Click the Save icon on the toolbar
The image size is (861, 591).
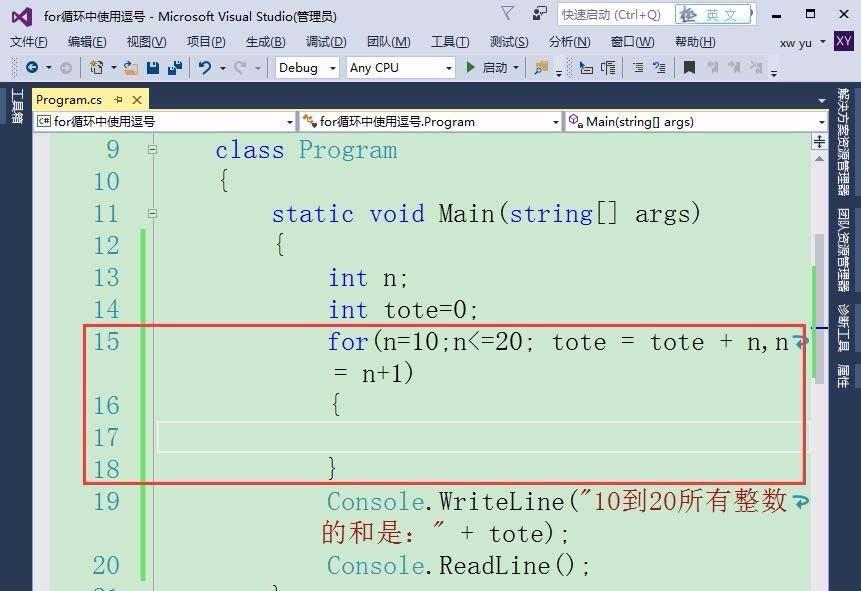(x=152, y=67)
